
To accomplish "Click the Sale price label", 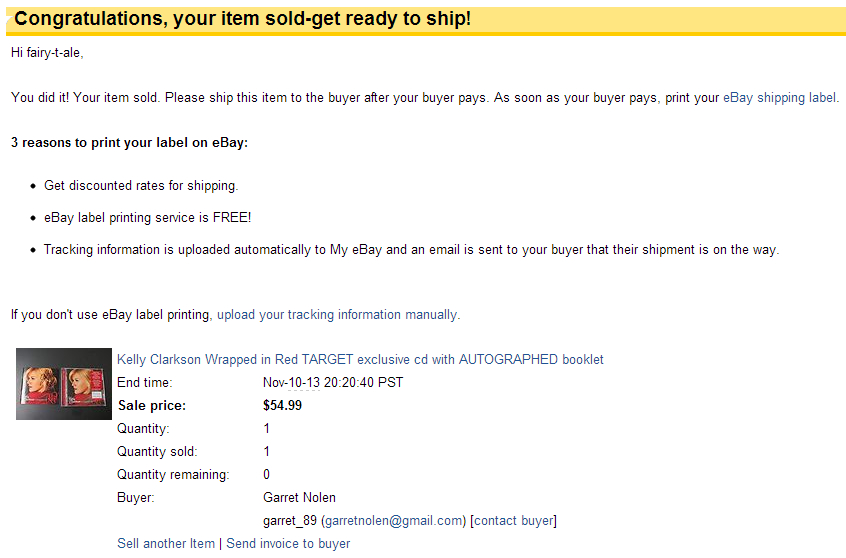I will tap(152, 406).
